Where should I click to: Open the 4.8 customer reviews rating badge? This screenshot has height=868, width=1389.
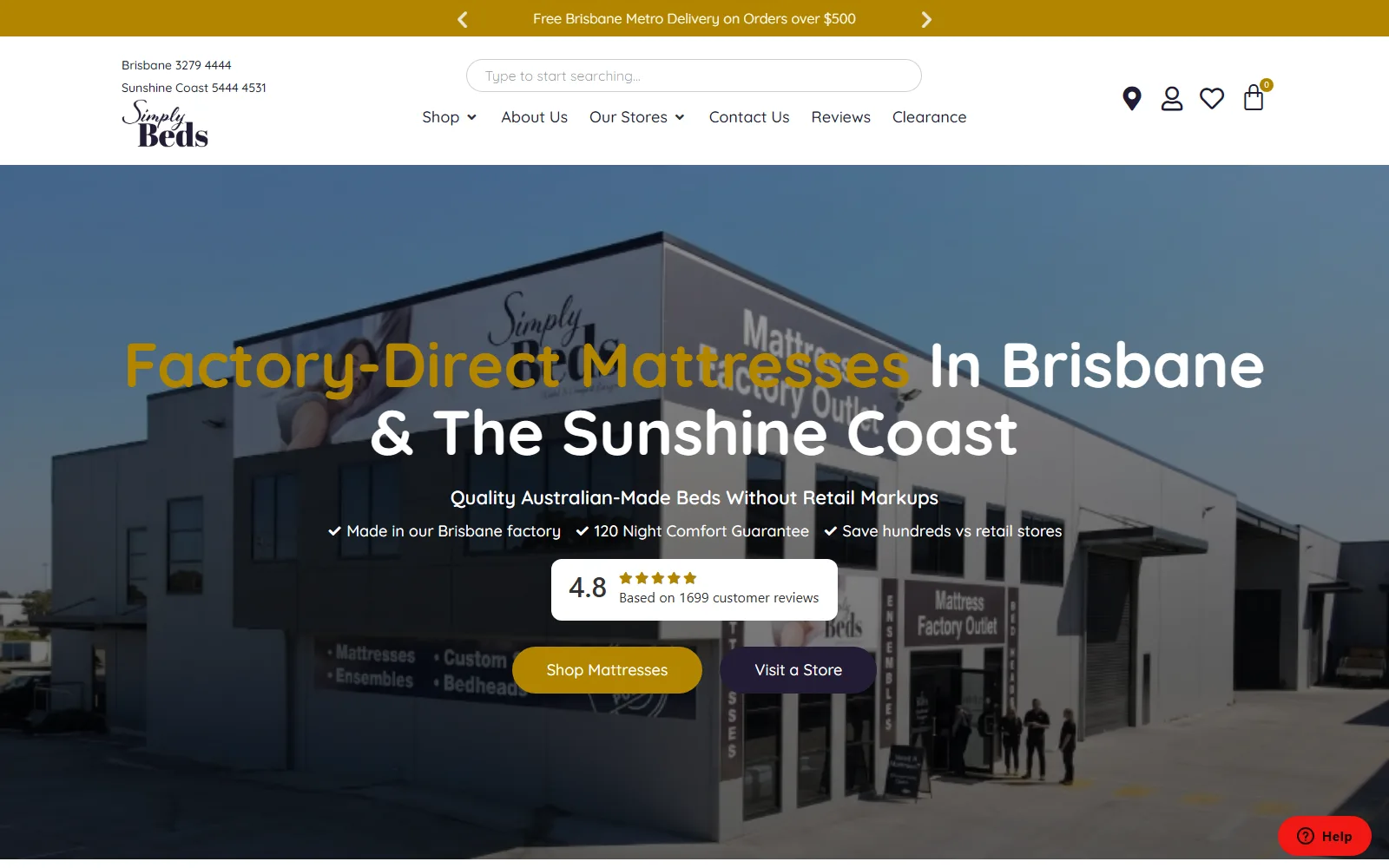click(x=694, y=589)
